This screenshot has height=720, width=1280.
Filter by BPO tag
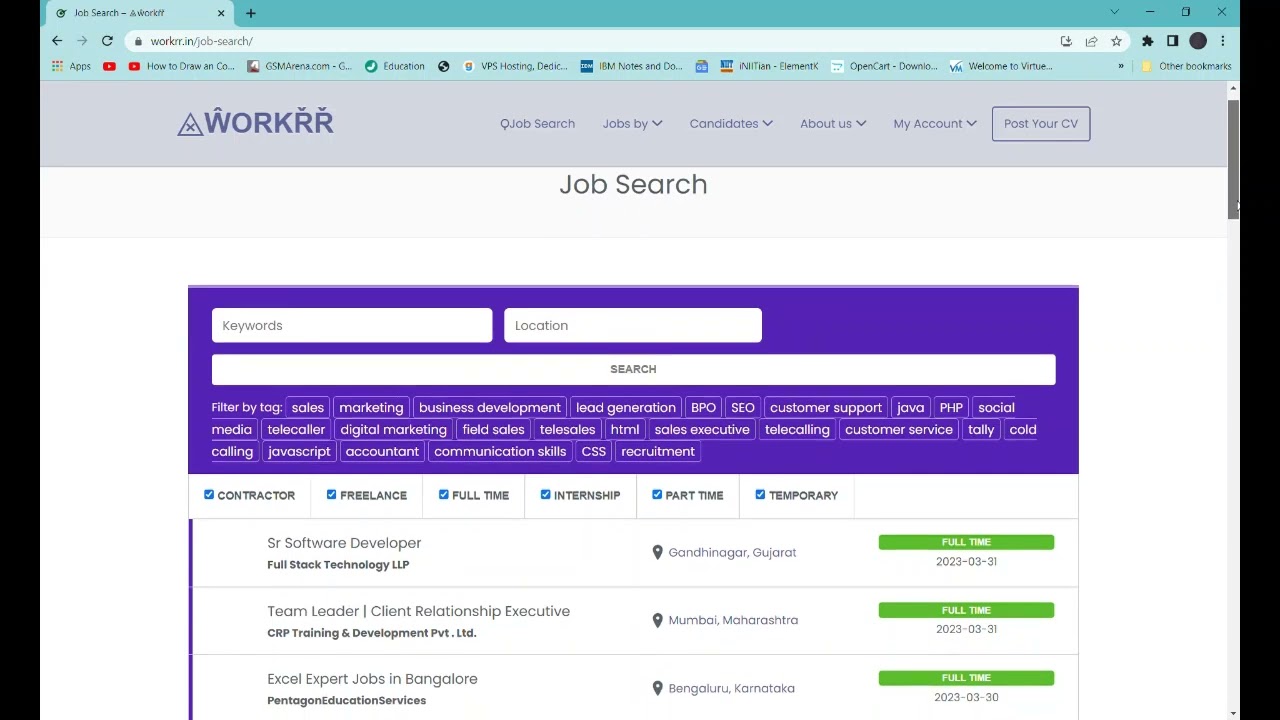tap(703, 408)
